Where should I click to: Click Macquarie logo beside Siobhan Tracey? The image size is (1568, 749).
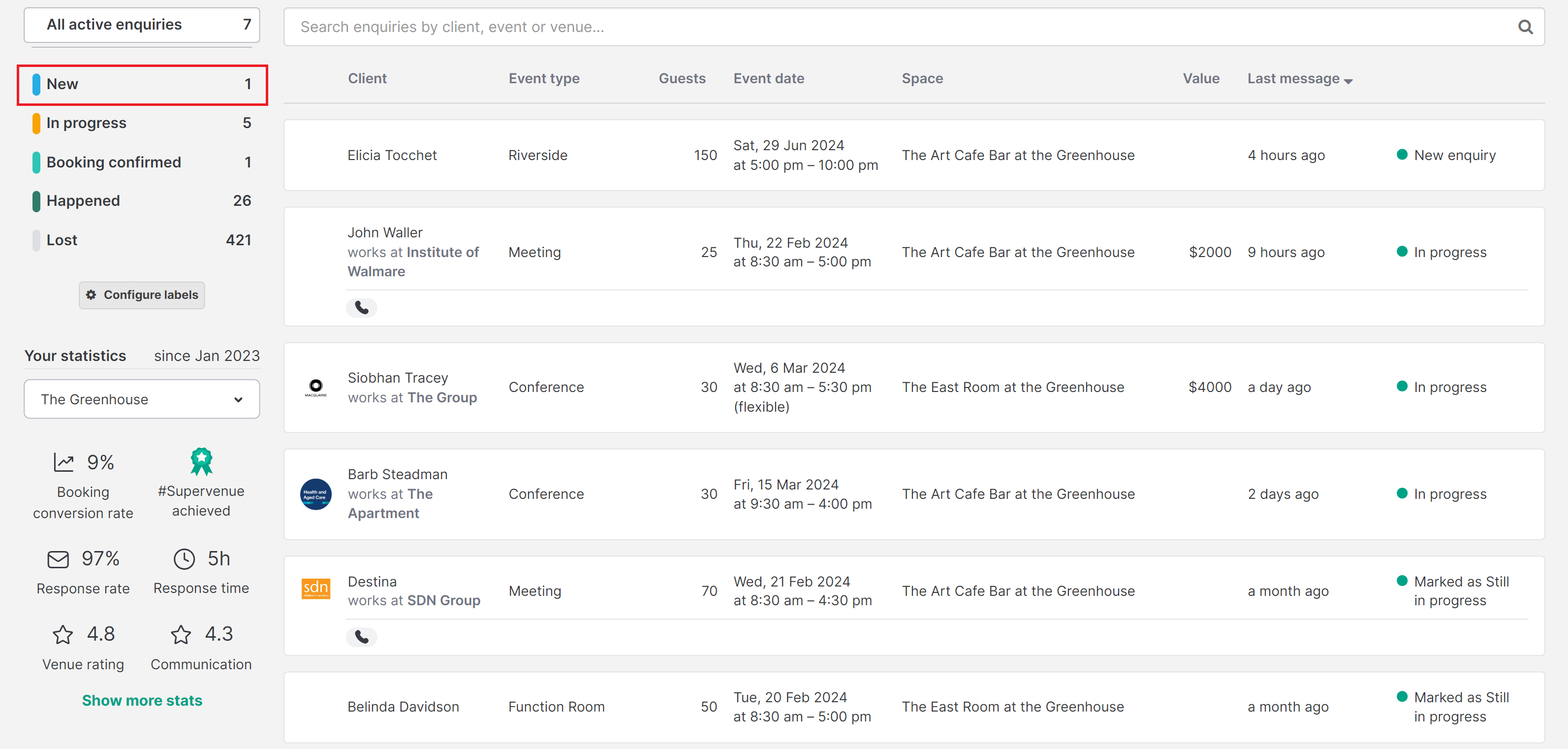(x=316, y=387)
